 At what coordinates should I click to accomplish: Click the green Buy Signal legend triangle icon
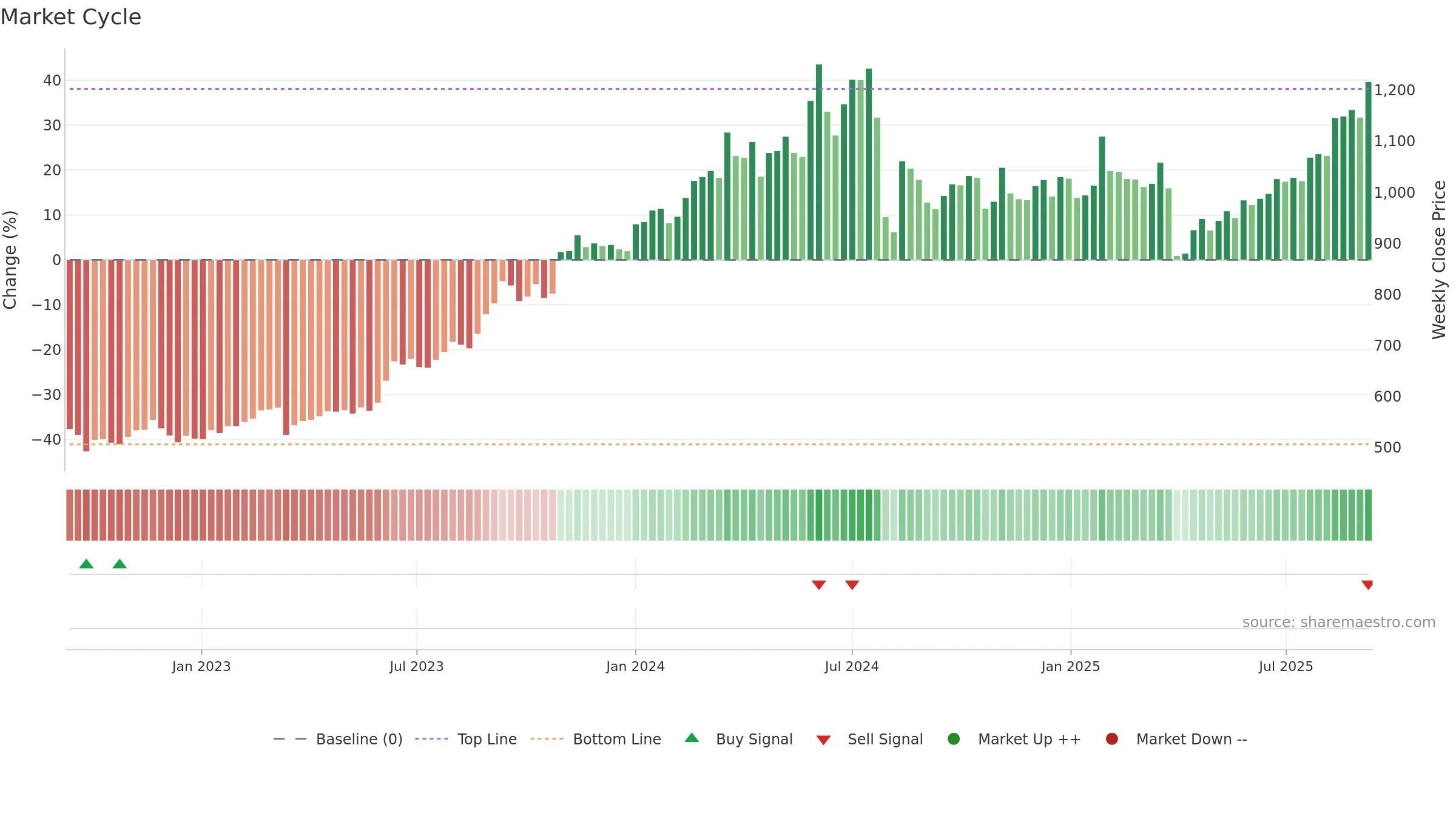click(x=692, y=738)
